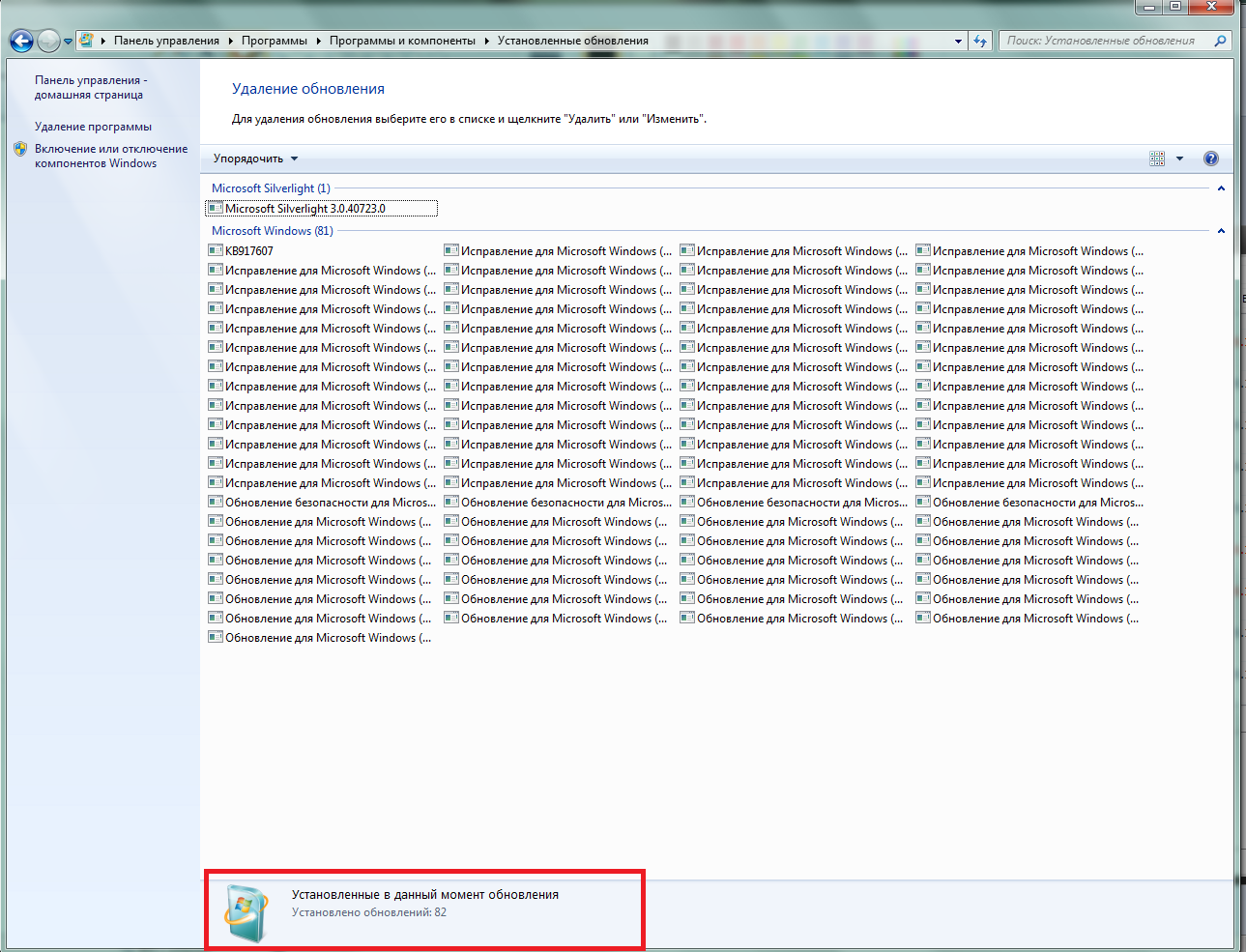Open the view options dropdown arrow
The height and width of the screenshot is (952, 1246).
(x=1179, y=159)
